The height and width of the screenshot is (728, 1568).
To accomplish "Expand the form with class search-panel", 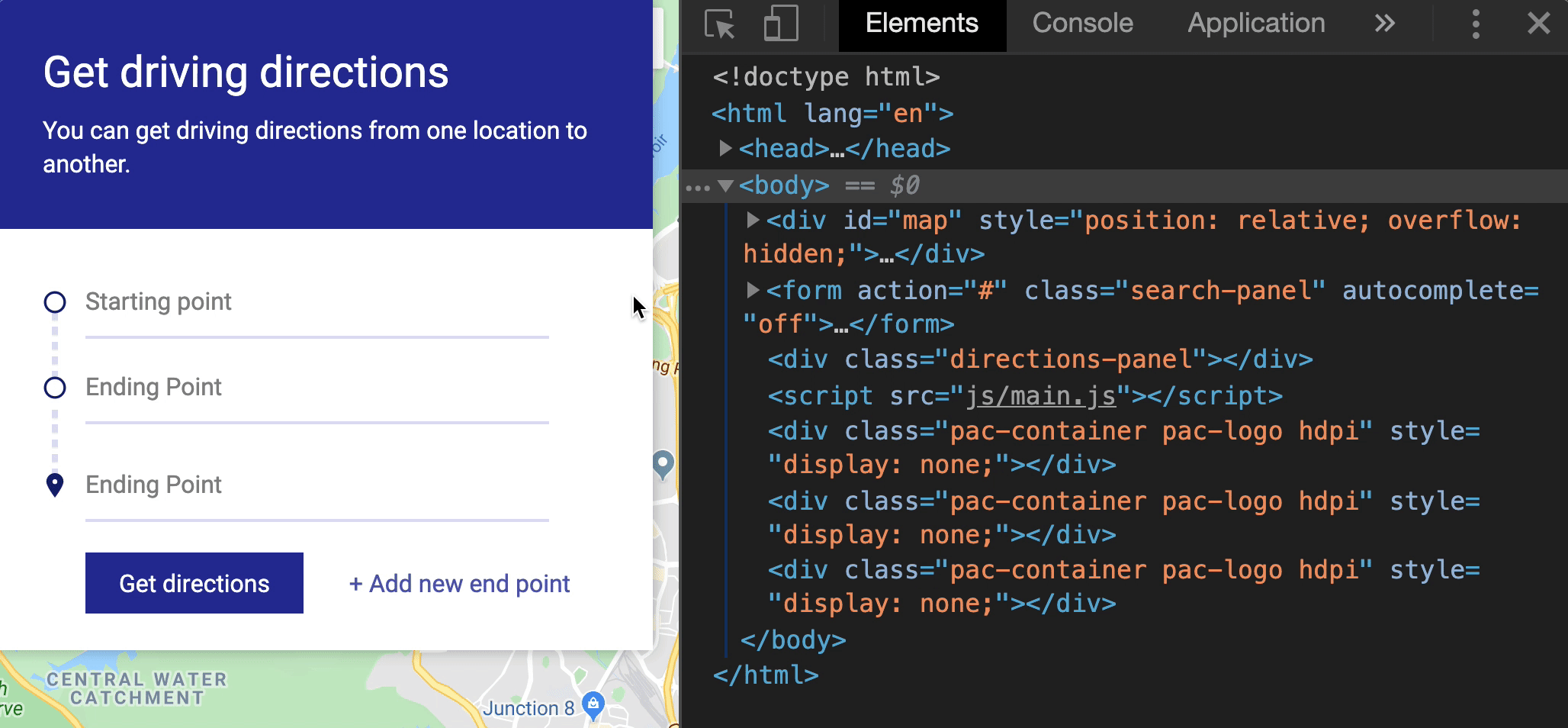I will coord(751,290).
